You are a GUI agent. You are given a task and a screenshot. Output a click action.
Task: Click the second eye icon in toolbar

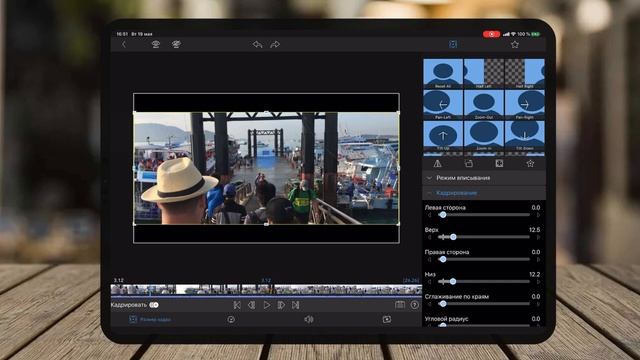pyautogui.click(x=176, y=44)
